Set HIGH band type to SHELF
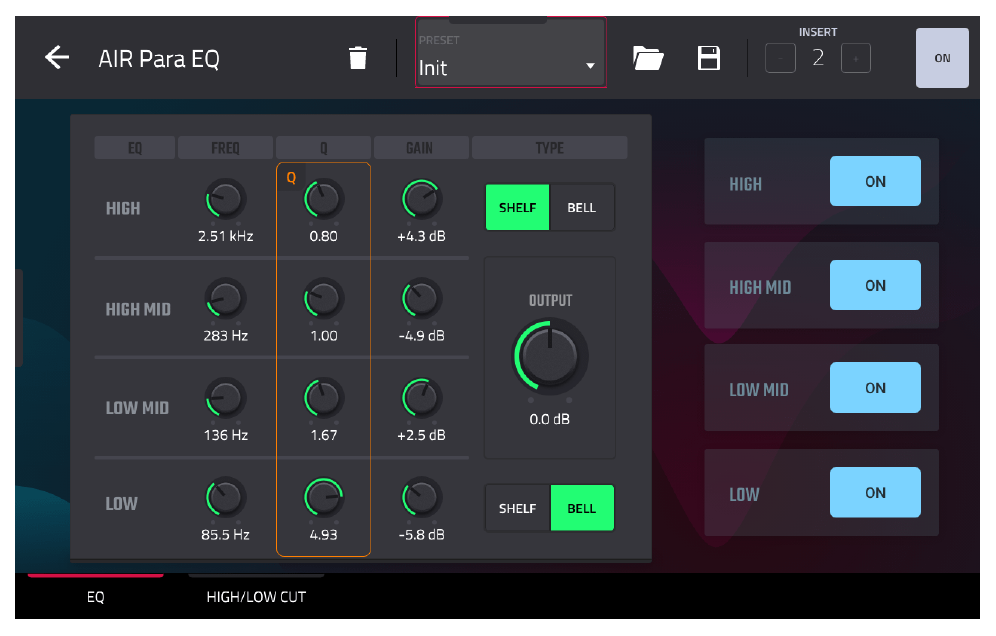 [517, 208]
